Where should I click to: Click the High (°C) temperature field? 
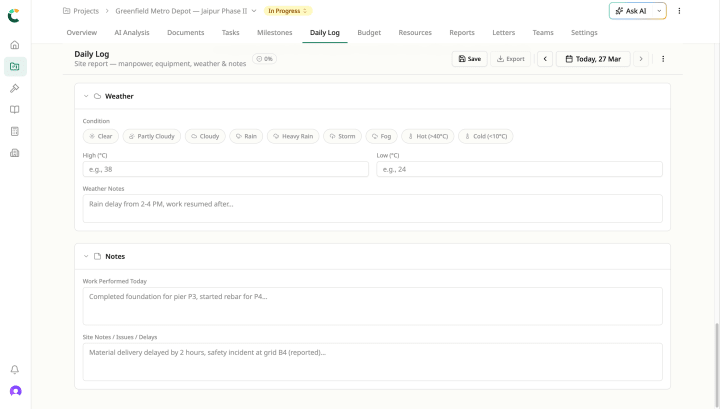(225, 169)
